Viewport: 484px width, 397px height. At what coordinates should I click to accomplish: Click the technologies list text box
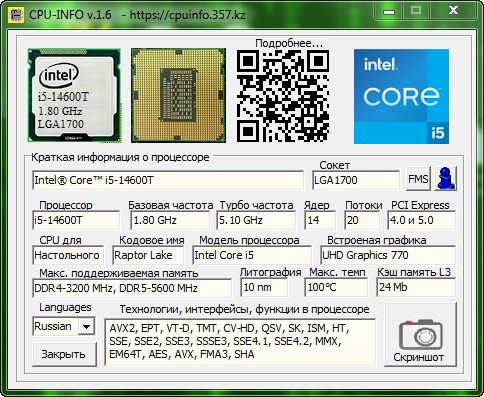240,342
